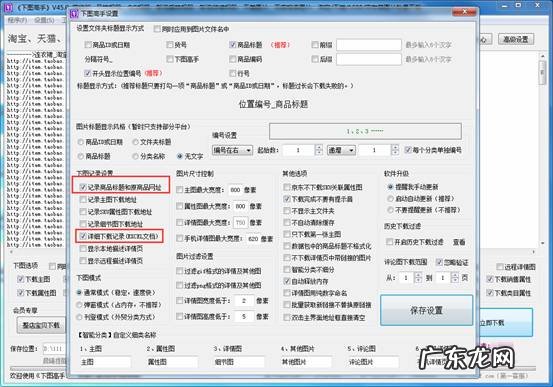Click 高级设置 button in main window
This screenshot has width=553, height=387.
[x=516, y=39]
